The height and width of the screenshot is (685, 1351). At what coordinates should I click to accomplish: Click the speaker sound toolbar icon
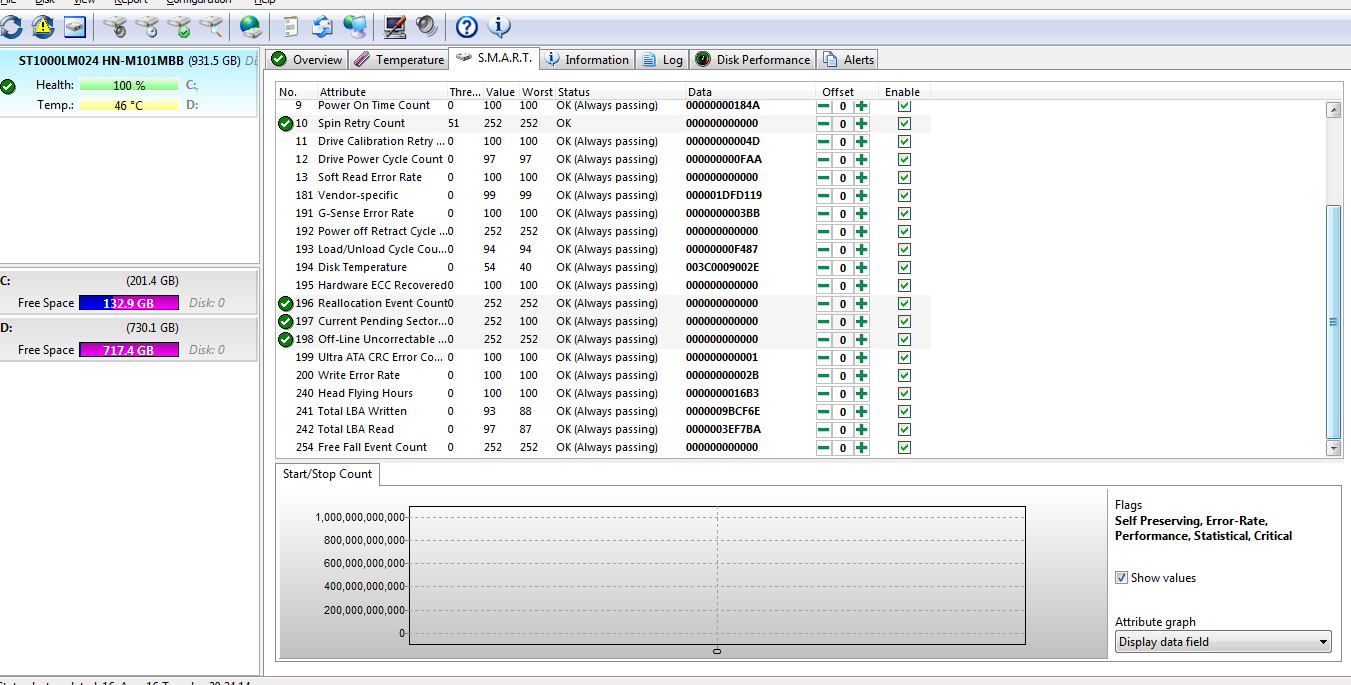pyautogui.click(x=427, y=26)
